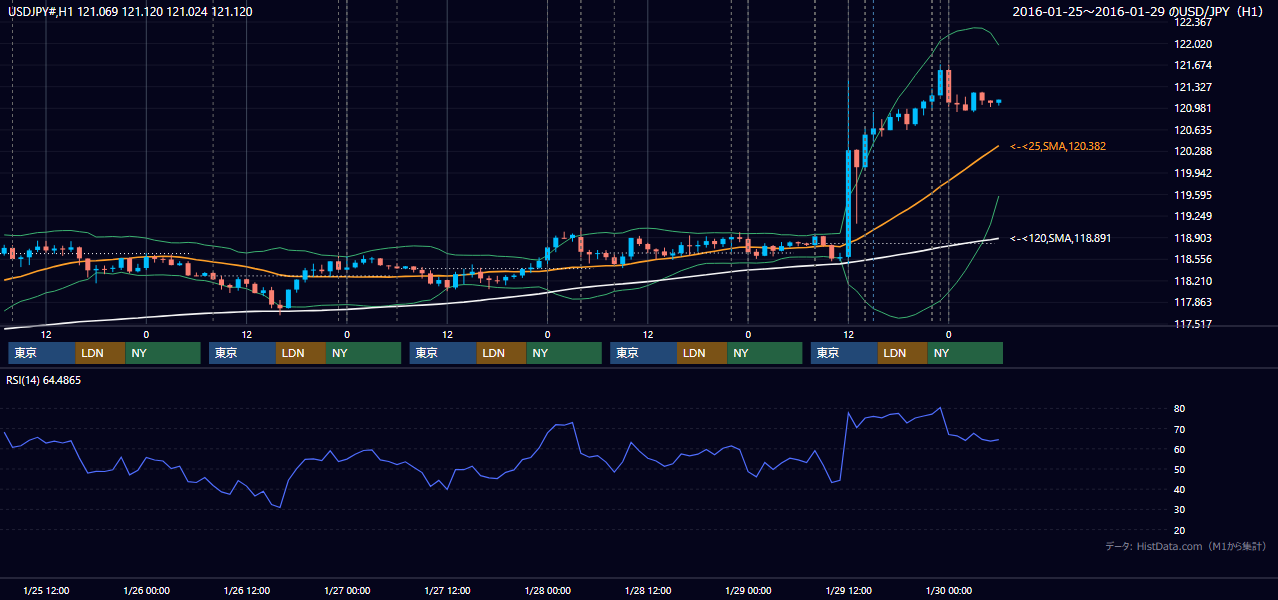Select the NY session box for 1/29
This screenshot has height=600, width=1278.
pos(966,353)
